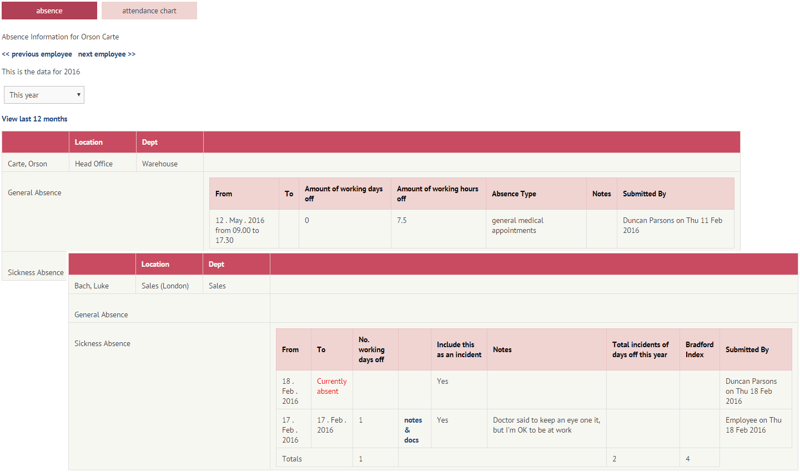Click '18 . Feb . 2016' from date
This screenshot has width=800, height=472.
point(290,391)
